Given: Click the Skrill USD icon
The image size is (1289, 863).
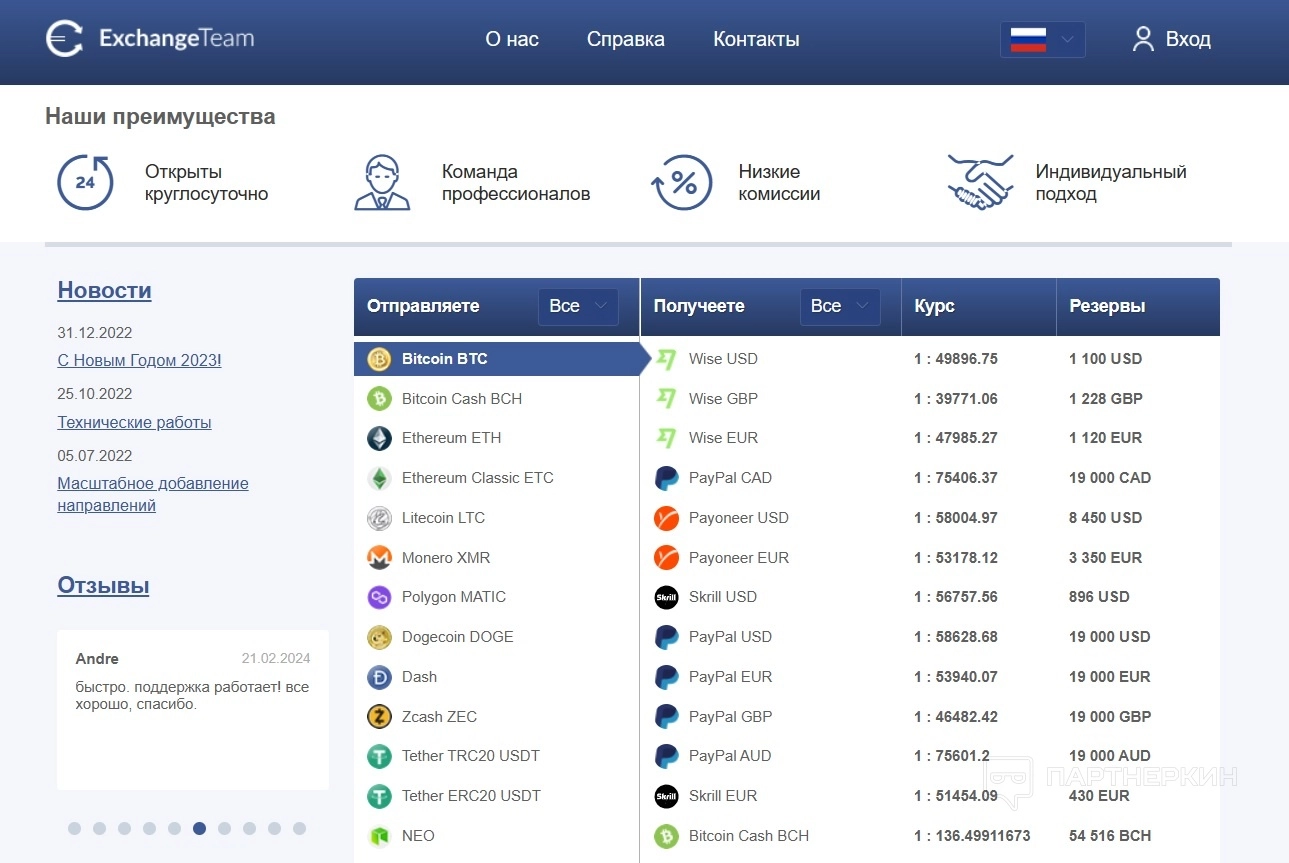Looking at the screenshot, I should (666, 597).
